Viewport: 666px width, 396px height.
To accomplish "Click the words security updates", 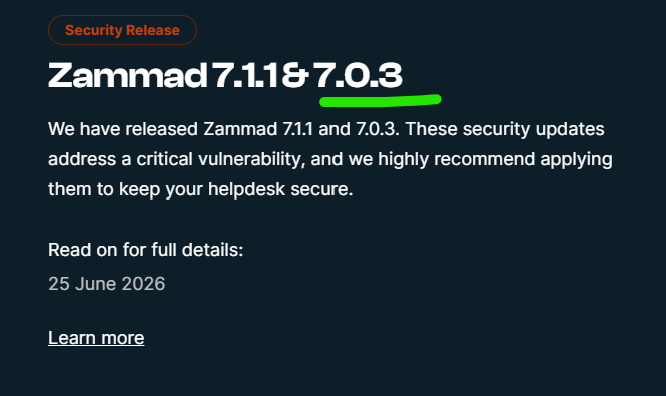I will pos(533,129).
